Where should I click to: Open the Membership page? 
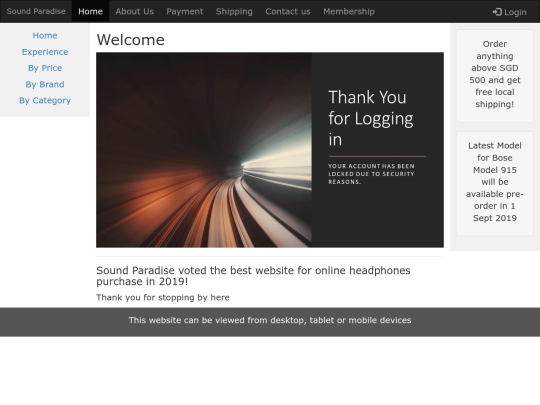[349, 11]
